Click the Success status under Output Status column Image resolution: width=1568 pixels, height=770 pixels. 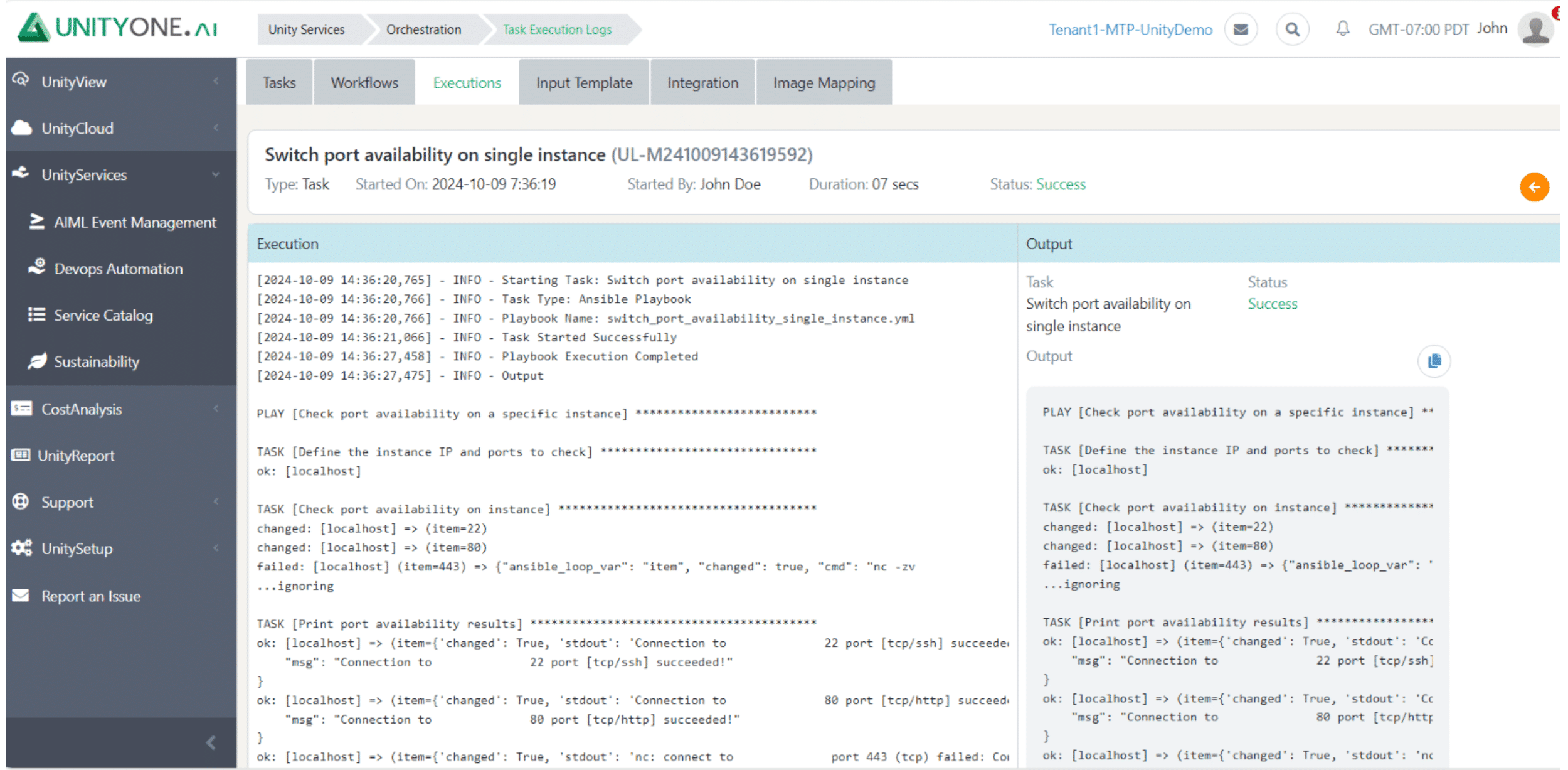pyautogui.click(x=1273, y=304)
